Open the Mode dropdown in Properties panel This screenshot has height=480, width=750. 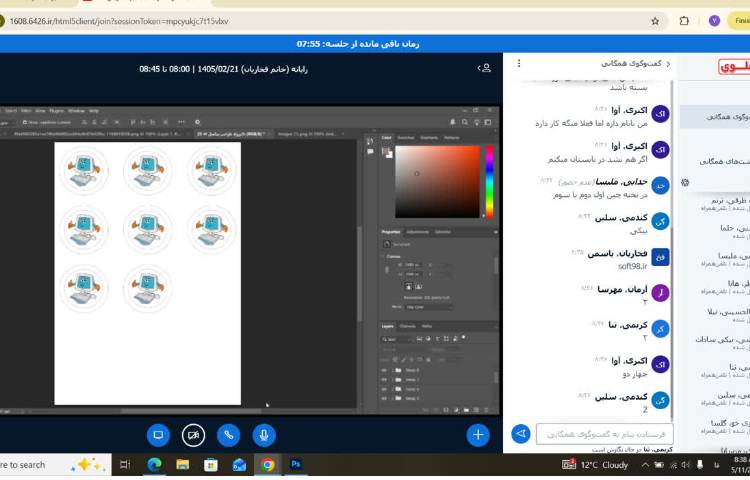(429, 307)
